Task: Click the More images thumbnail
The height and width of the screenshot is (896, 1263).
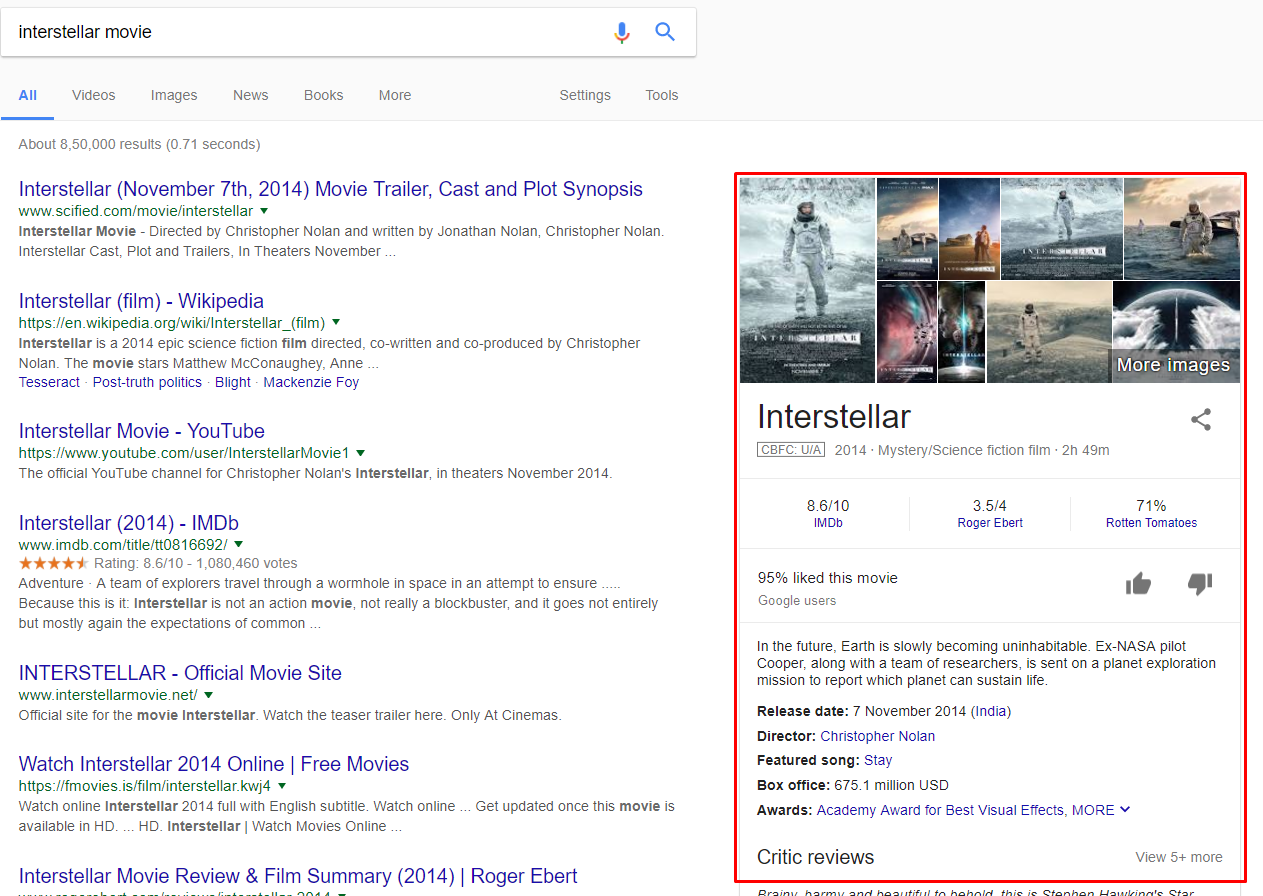Action: 1176,332
